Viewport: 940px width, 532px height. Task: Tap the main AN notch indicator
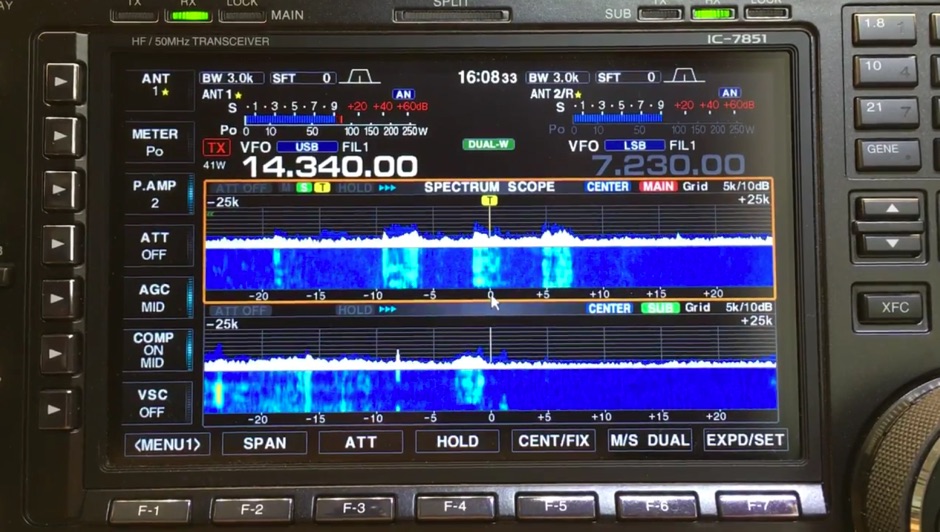coord(403,94)
